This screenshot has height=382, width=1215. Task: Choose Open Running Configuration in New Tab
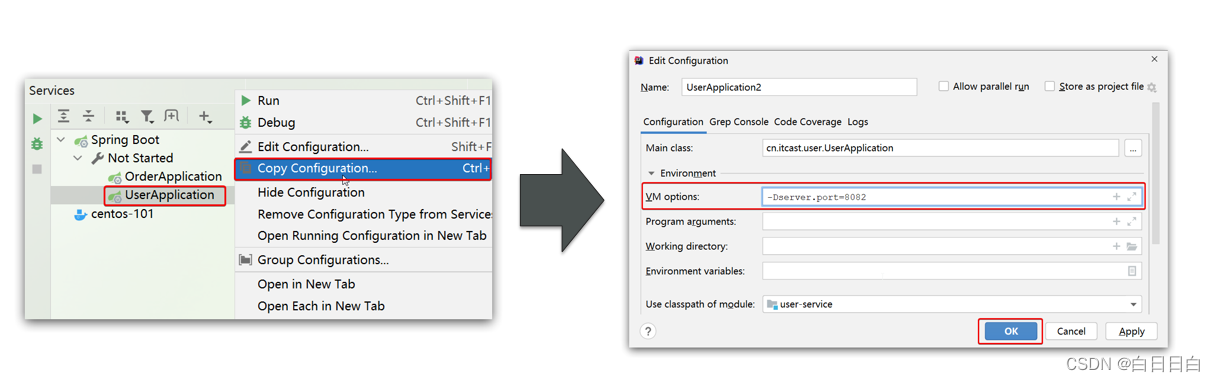[364, 236]
